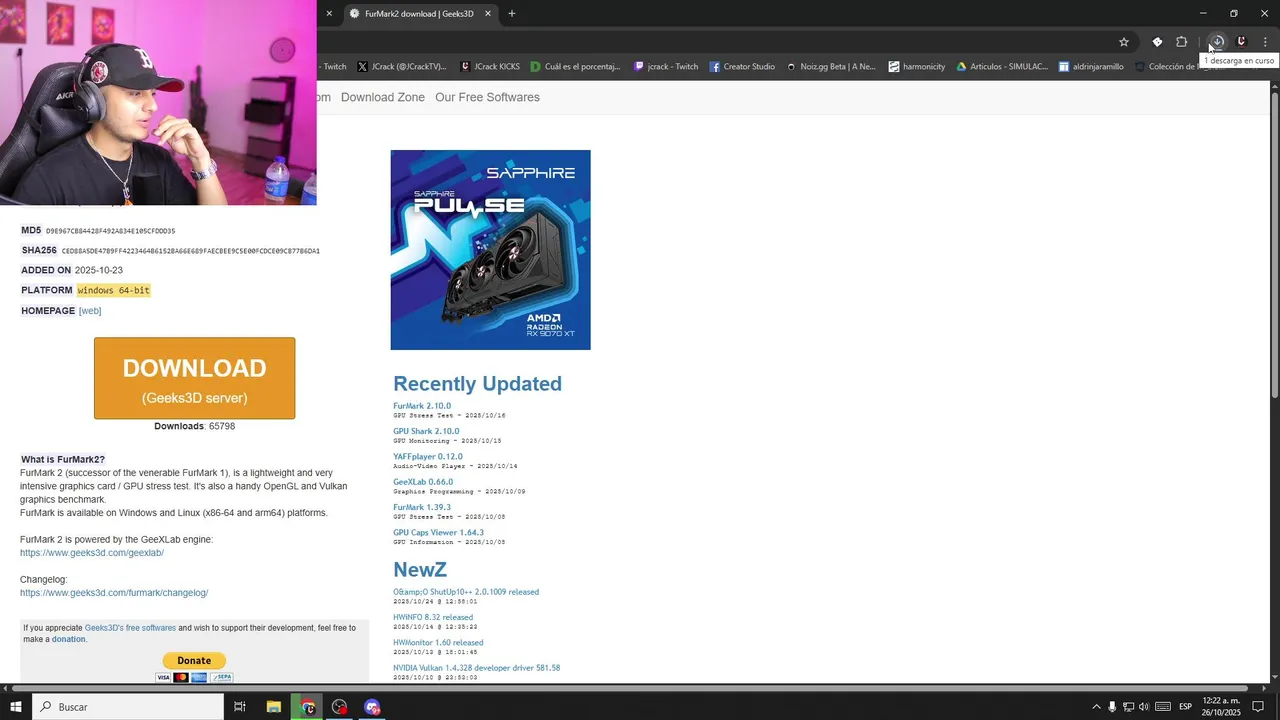Open FurMark 2.10.0 in Recently Updated
Screen dimensions: 1280x720
(x=422, y=406)
